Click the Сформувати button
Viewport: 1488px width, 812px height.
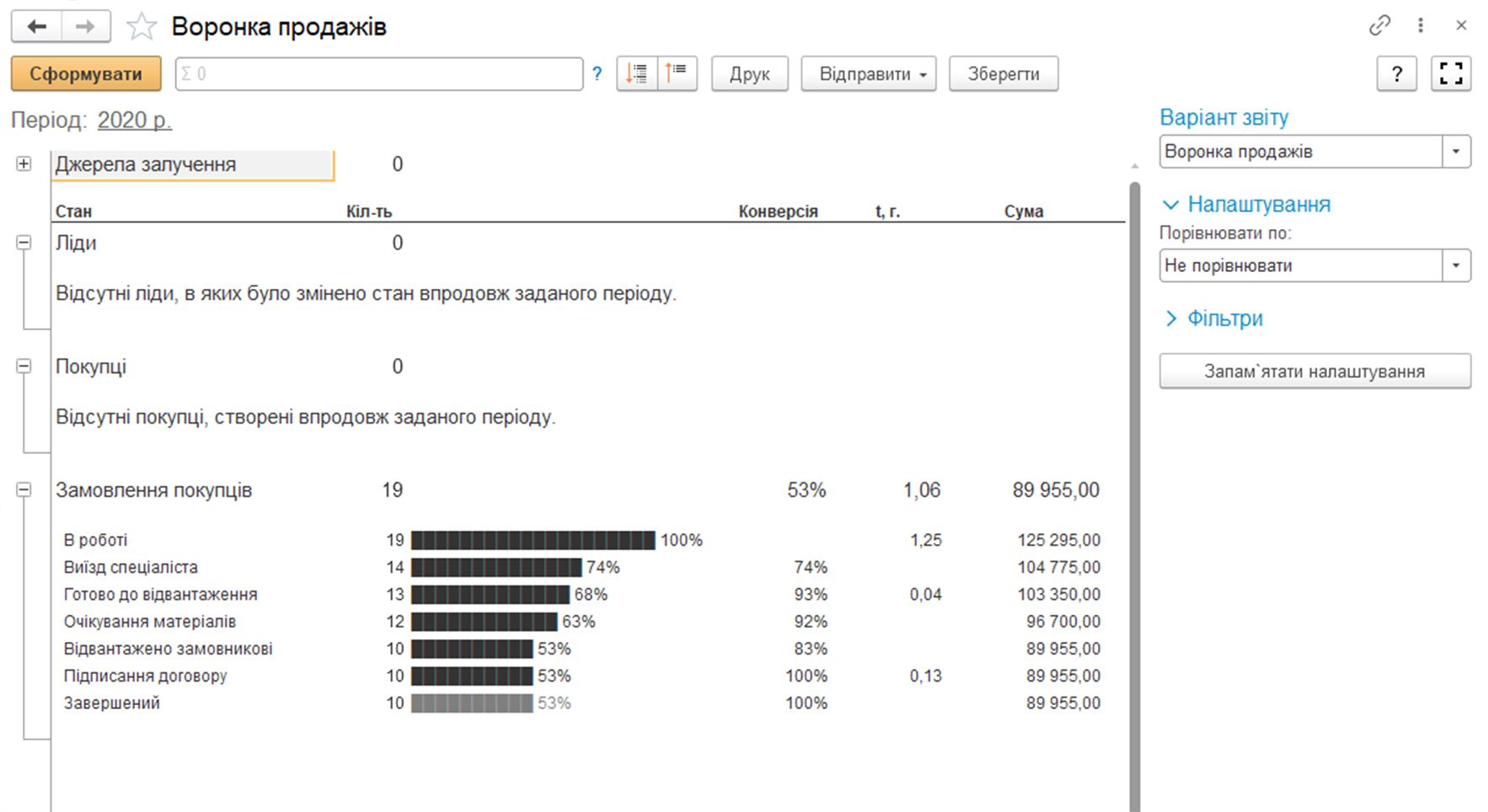(86, 74)
